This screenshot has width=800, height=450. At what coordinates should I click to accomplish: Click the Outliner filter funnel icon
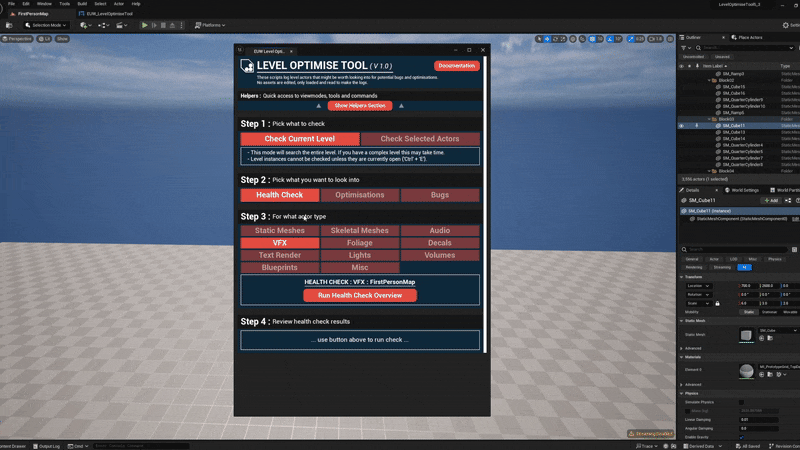tap(684, 48)
